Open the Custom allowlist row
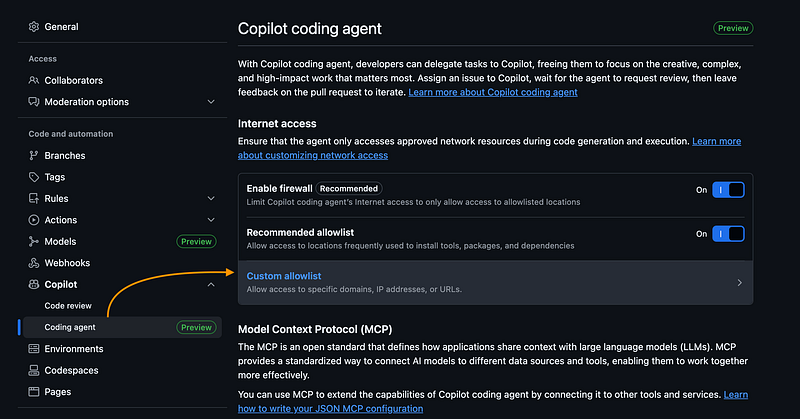This screenshot has height=419, width=800. coord(495,283)
